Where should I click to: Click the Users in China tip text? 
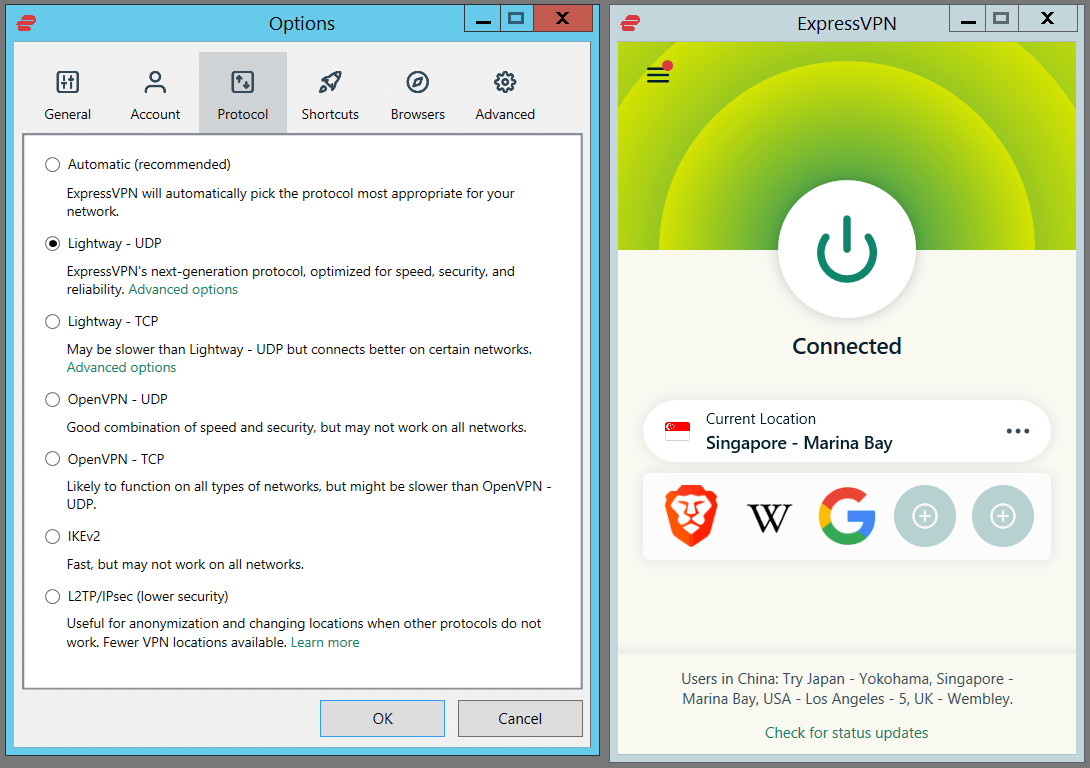tap(847, 689)
